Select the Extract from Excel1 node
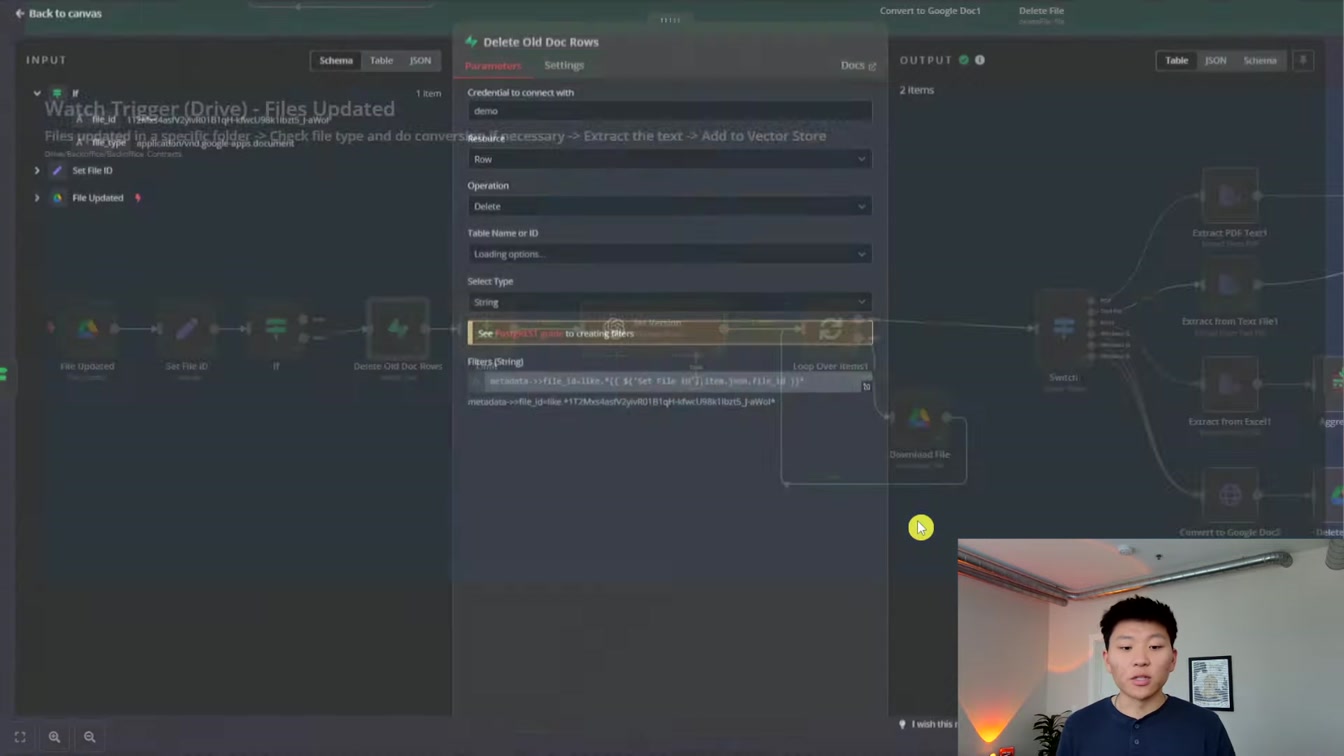 click(1230, 384)
